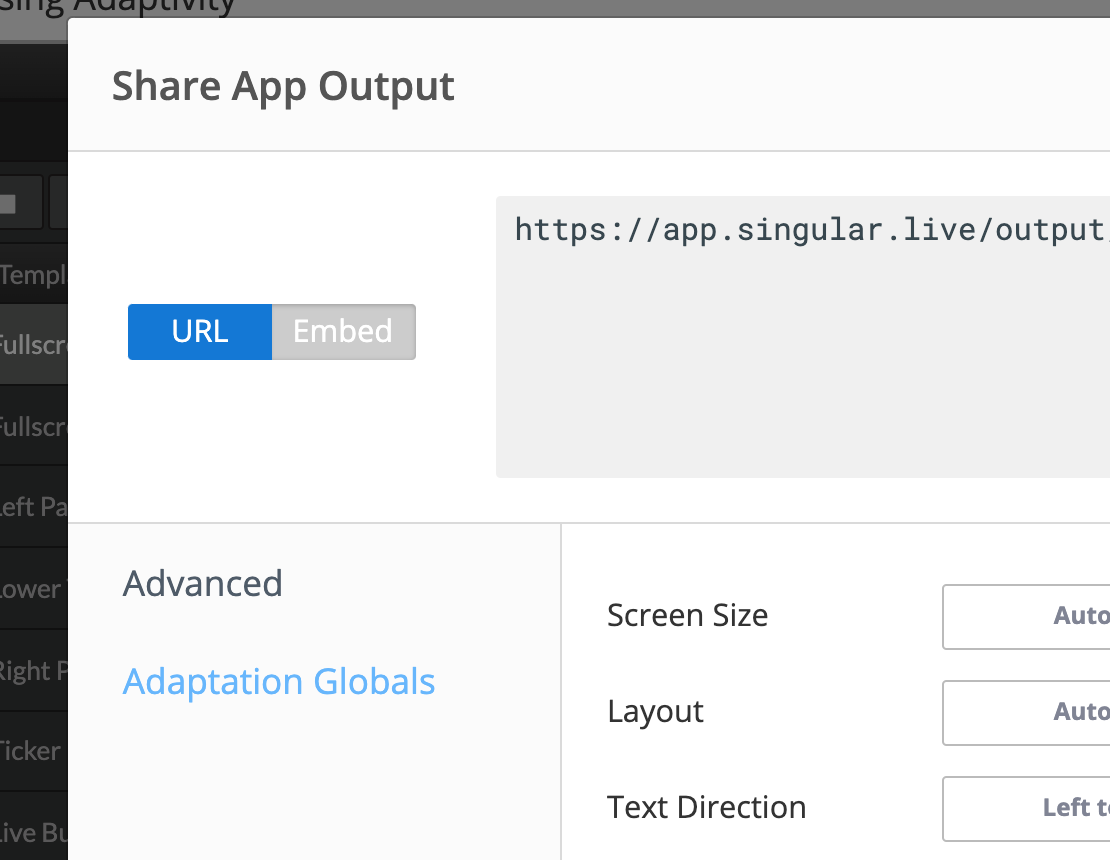Select the Lower row in background list
The image size is (1110, 860).
click(33, 589)
